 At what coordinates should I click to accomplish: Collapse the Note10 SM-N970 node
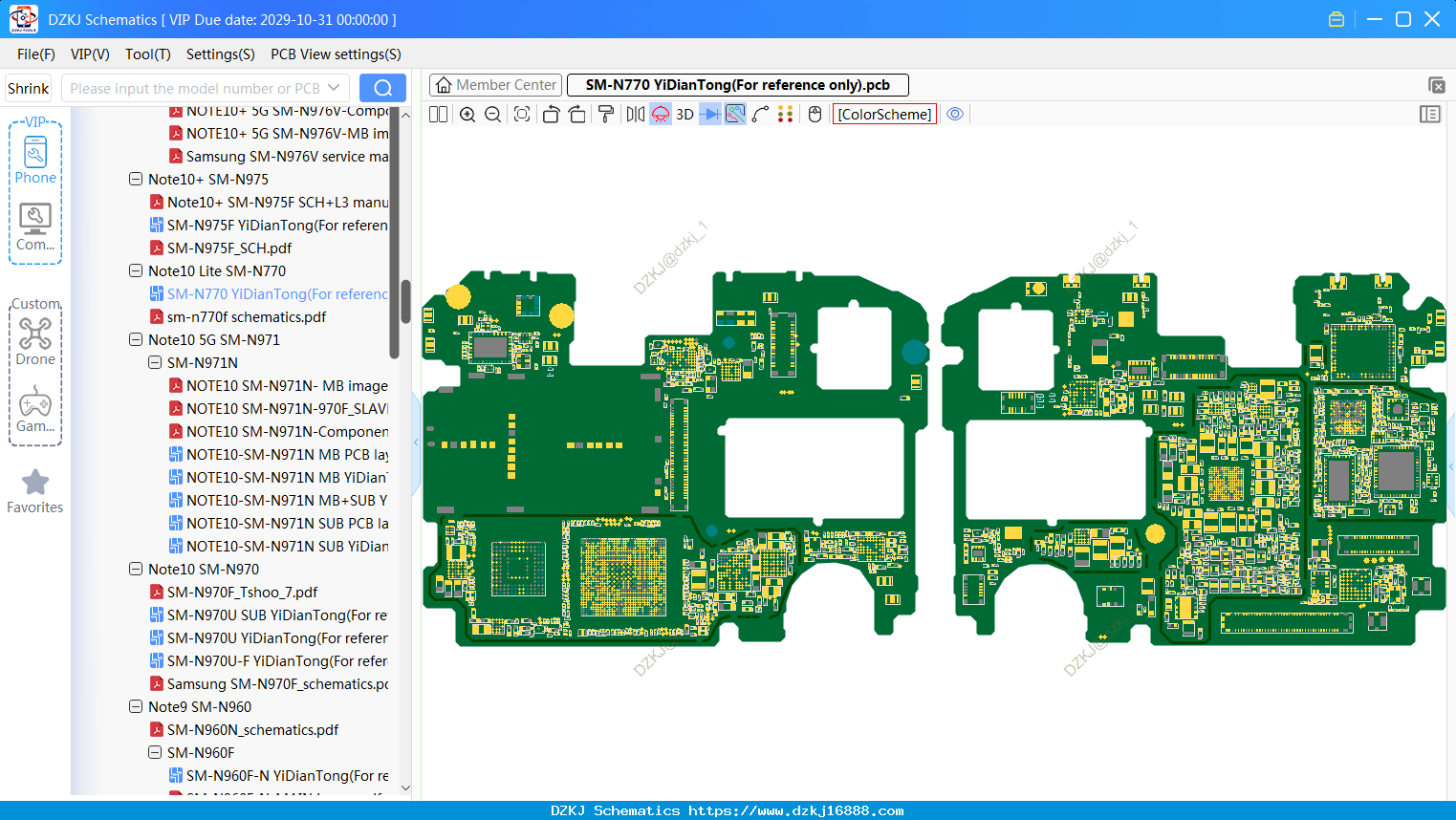pos(136,569)
